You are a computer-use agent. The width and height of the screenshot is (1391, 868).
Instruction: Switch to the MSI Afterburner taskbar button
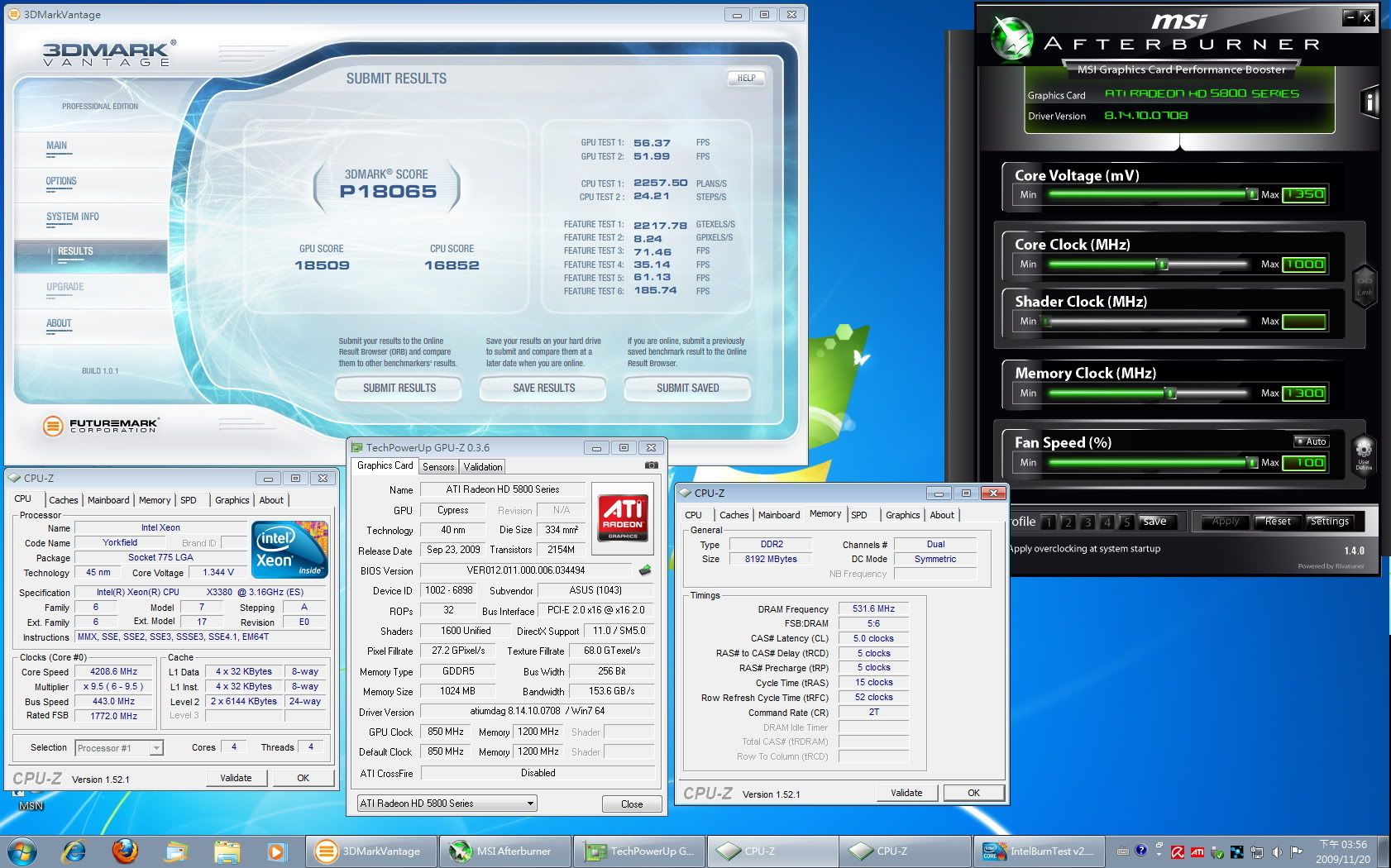click(x=506, y=851)
